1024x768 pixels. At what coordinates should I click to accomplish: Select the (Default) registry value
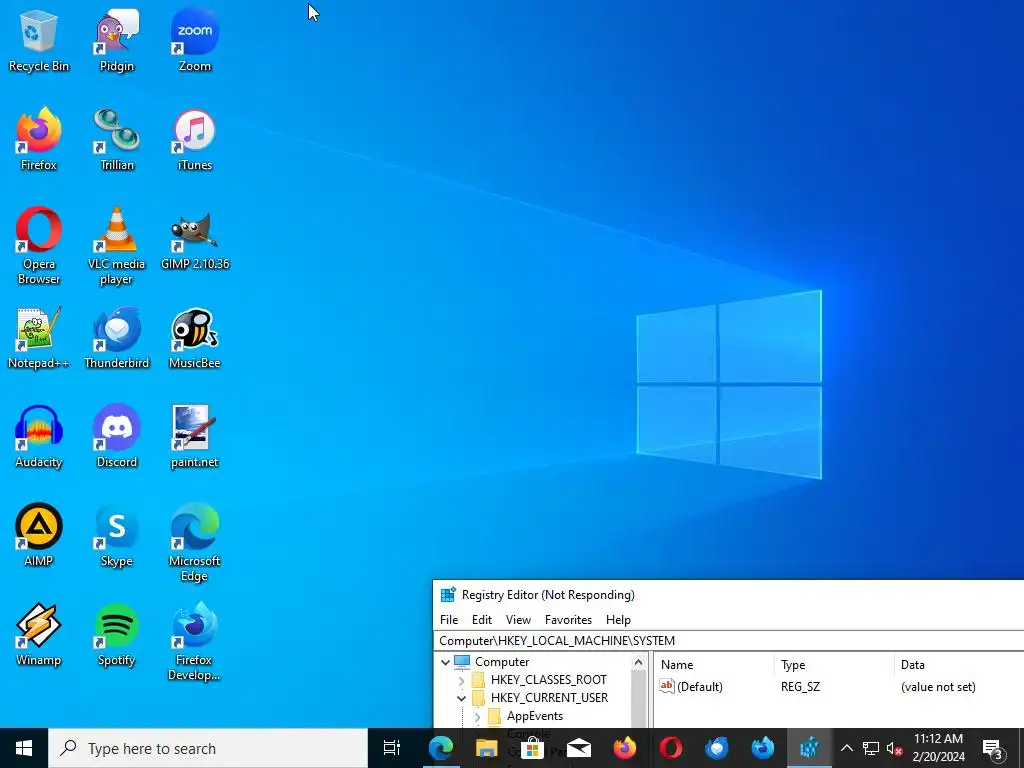[x=692, y=687]
